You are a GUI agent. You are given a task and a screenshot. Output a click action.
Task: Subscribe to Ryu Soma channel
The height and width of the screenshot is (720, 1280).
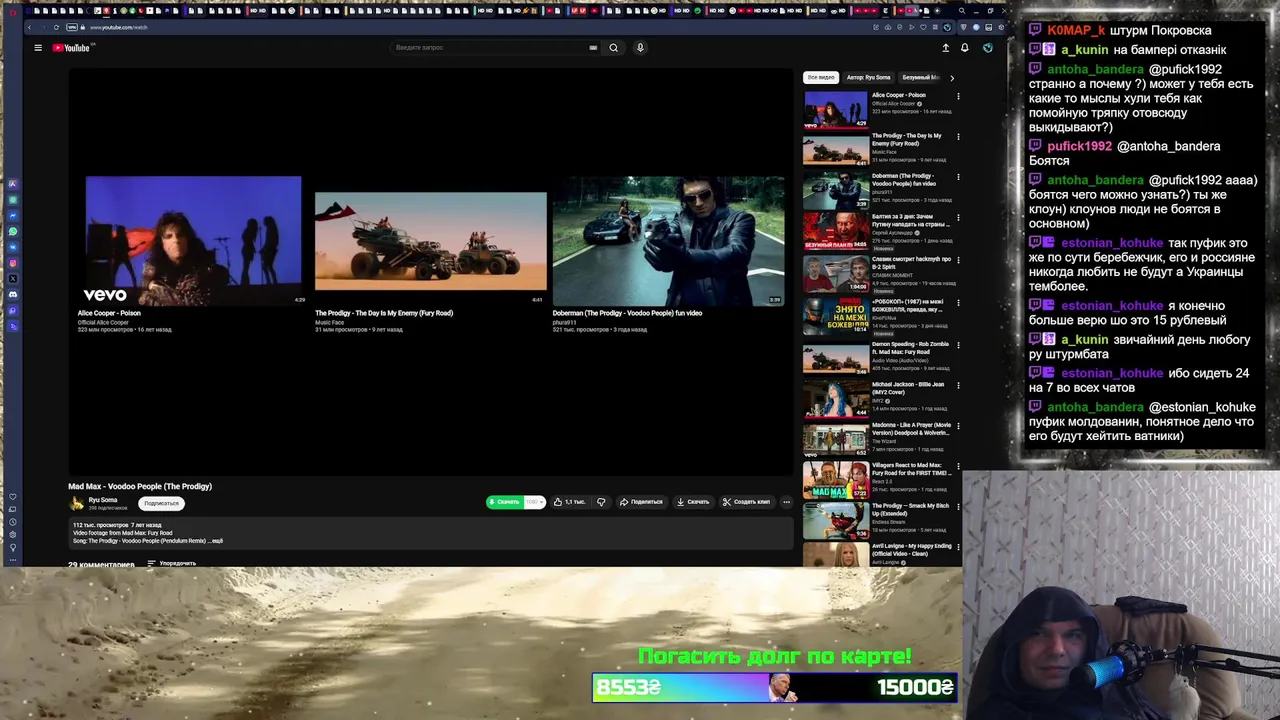click(161, 503)
